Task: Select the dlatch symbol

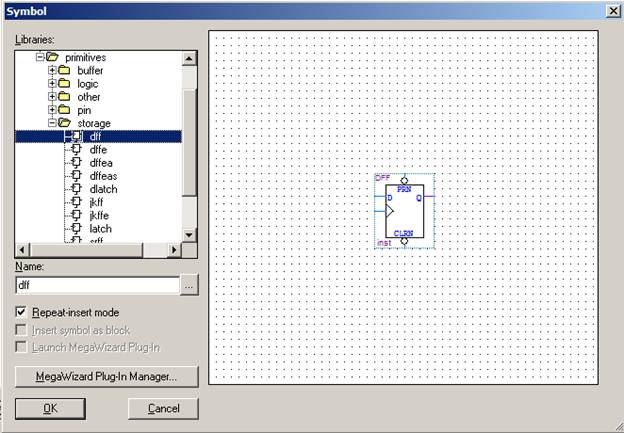Action: tap(103, 188)
